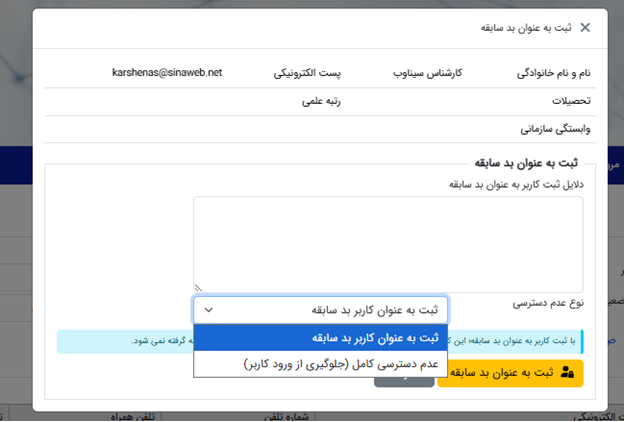Close the bad-record registration dialog

[586, 28]
